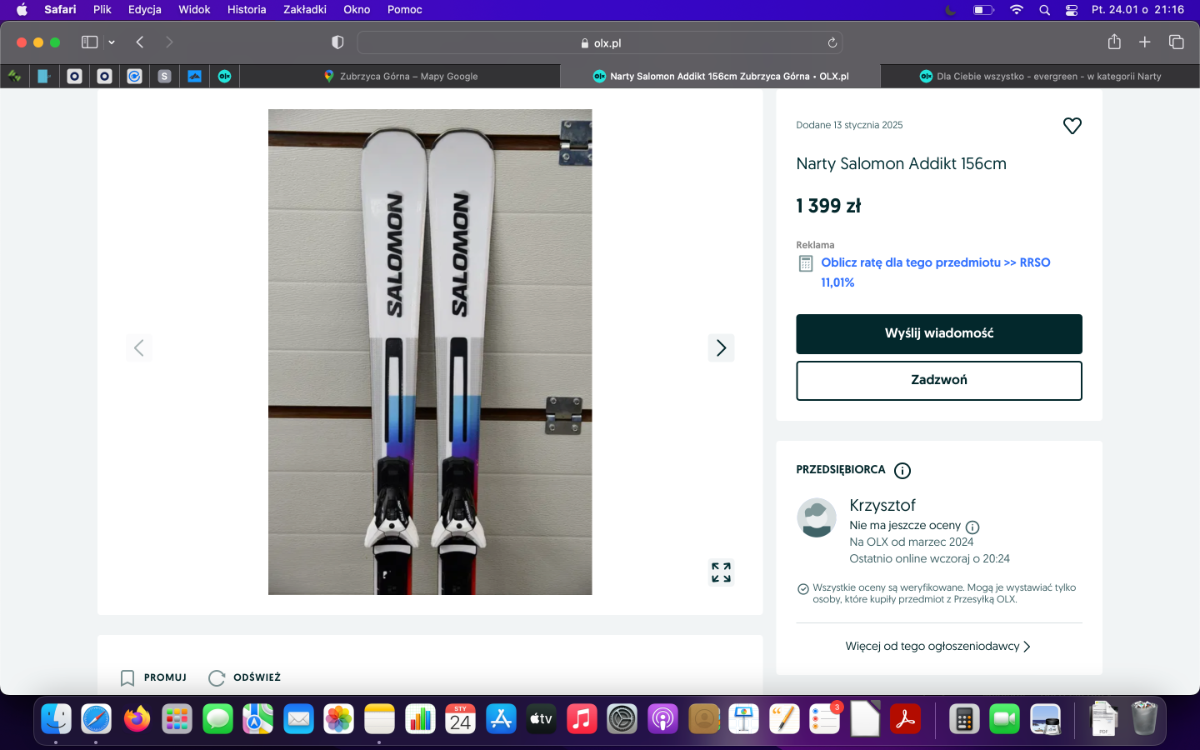Open the Trash in the Dock

pos(1144,718)
